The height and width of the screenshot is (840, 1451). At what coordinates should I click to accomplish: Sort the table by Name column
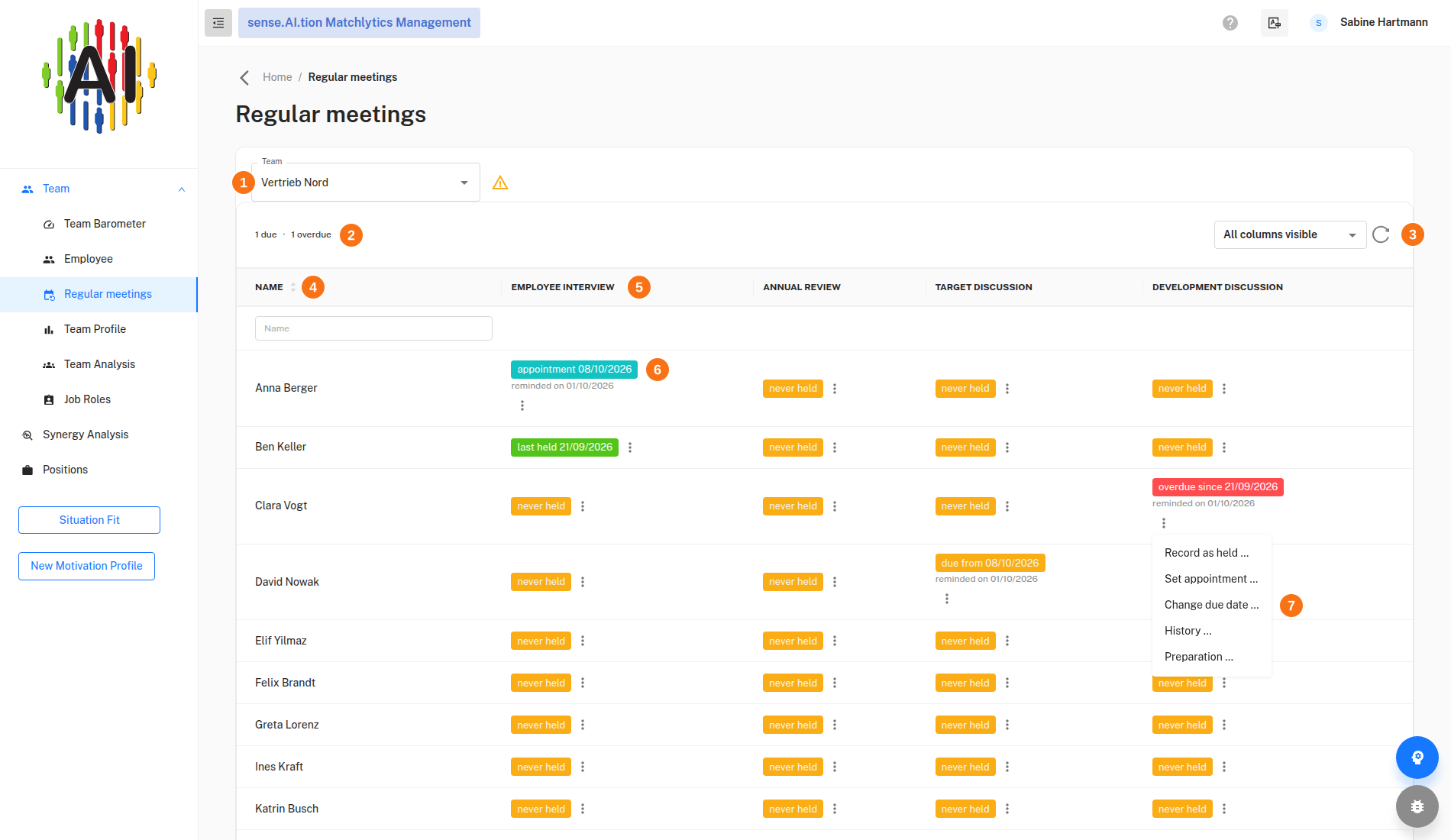[x=293, y=287]
